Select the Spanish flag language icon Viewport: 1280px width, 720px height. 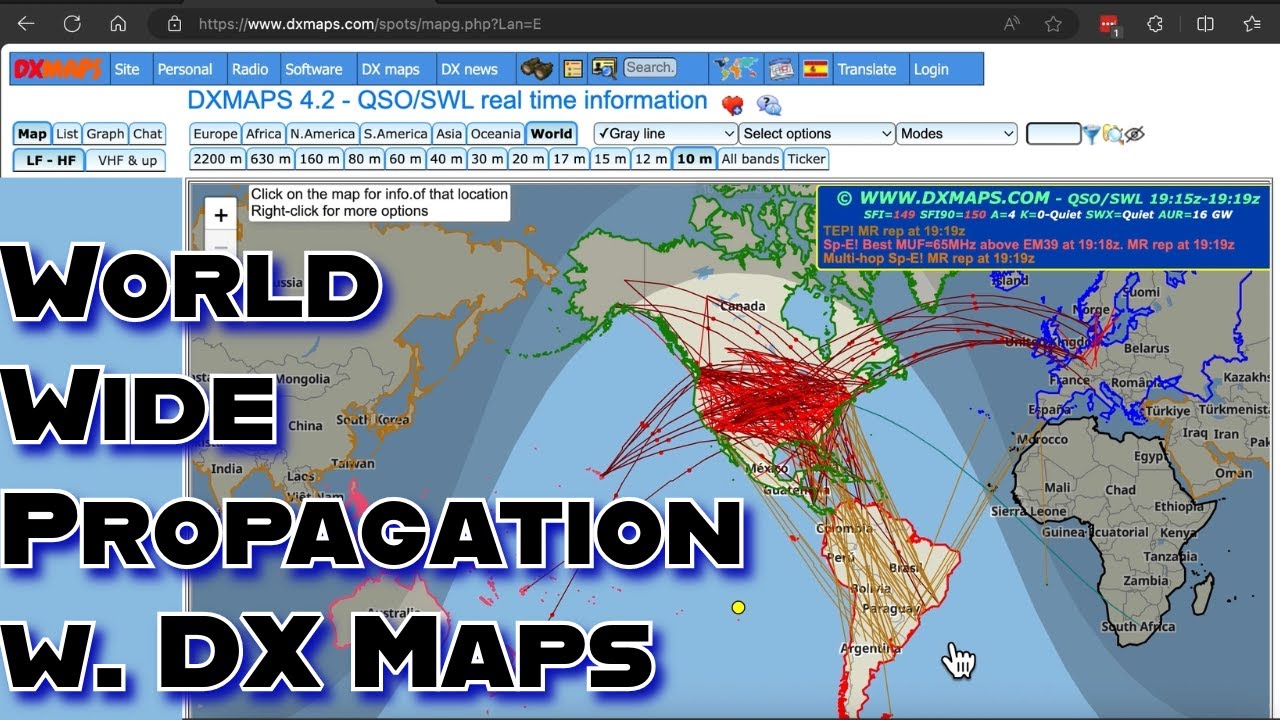point(816,69)
